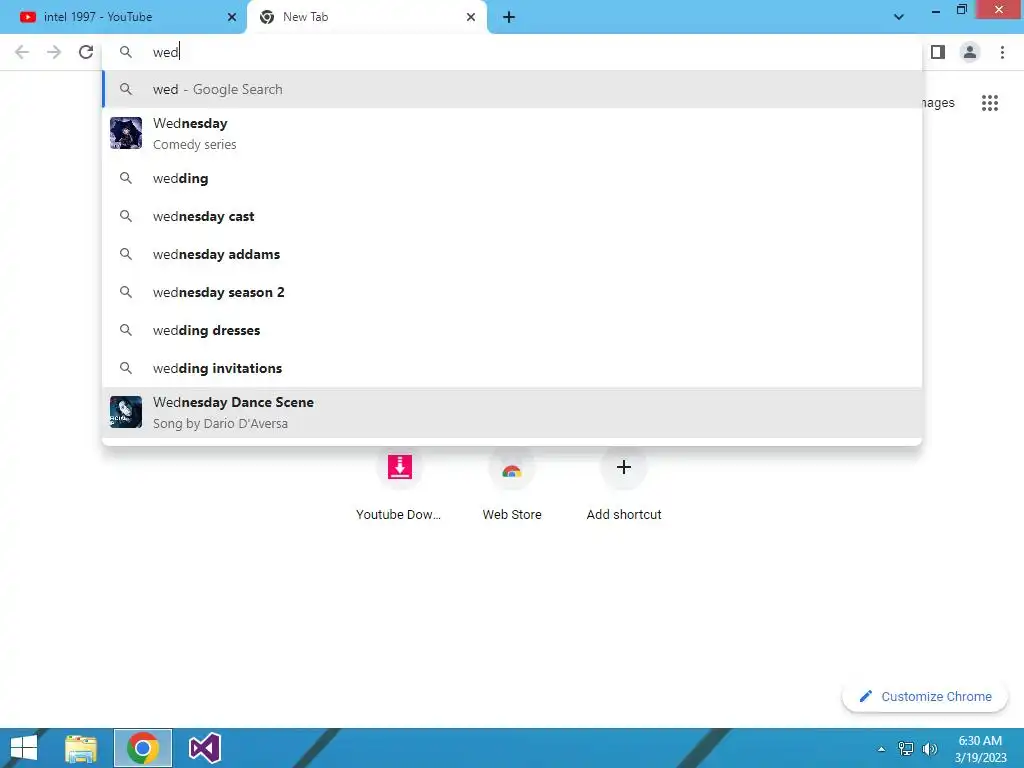Click the Wednesday series thumbnail
Screen dimensions: 1024x768
pyautogui.click(x=125, y=133)
